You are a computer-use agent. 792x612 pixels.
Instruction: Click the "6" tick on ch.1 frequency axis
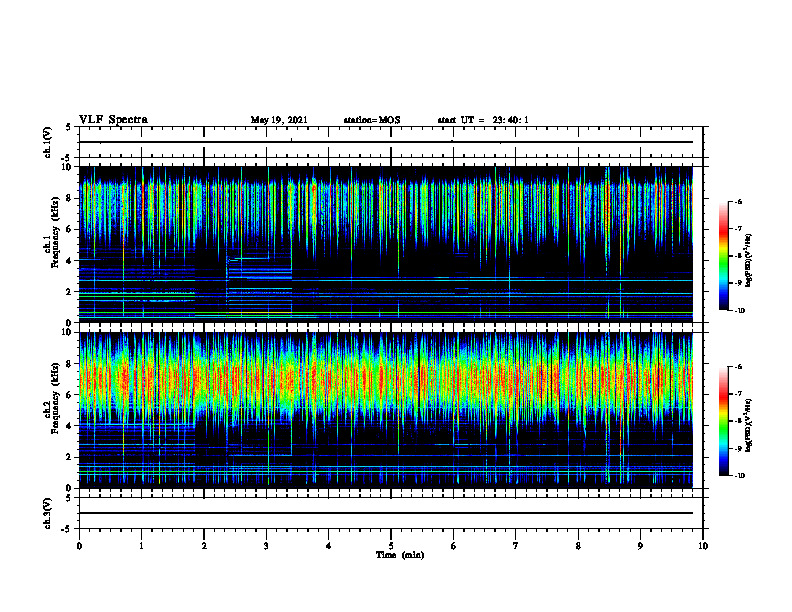70,229
